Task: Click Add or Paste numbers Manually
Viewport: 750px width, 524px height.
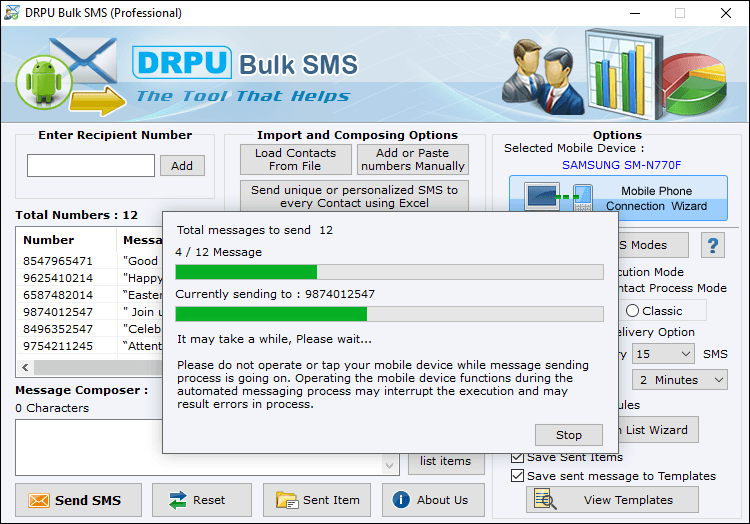Action: coord(413,160)
